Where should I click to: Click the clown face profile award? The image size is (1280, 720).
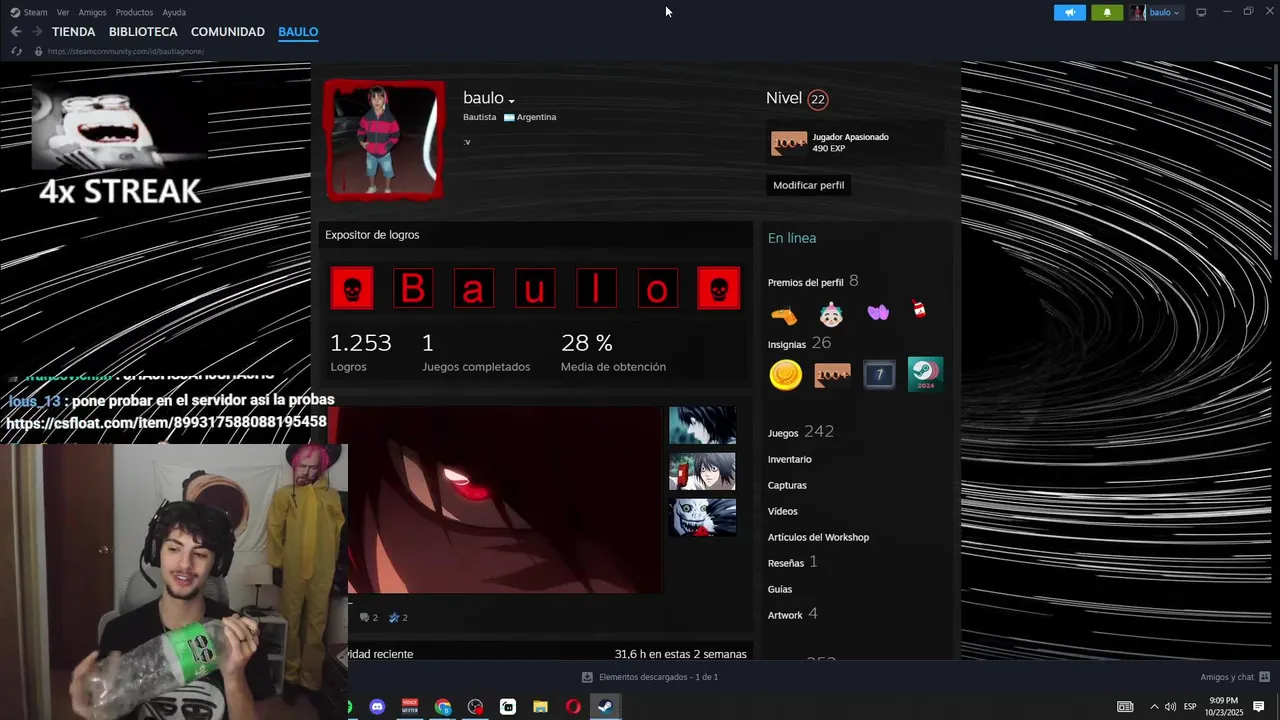coord(831,315)
